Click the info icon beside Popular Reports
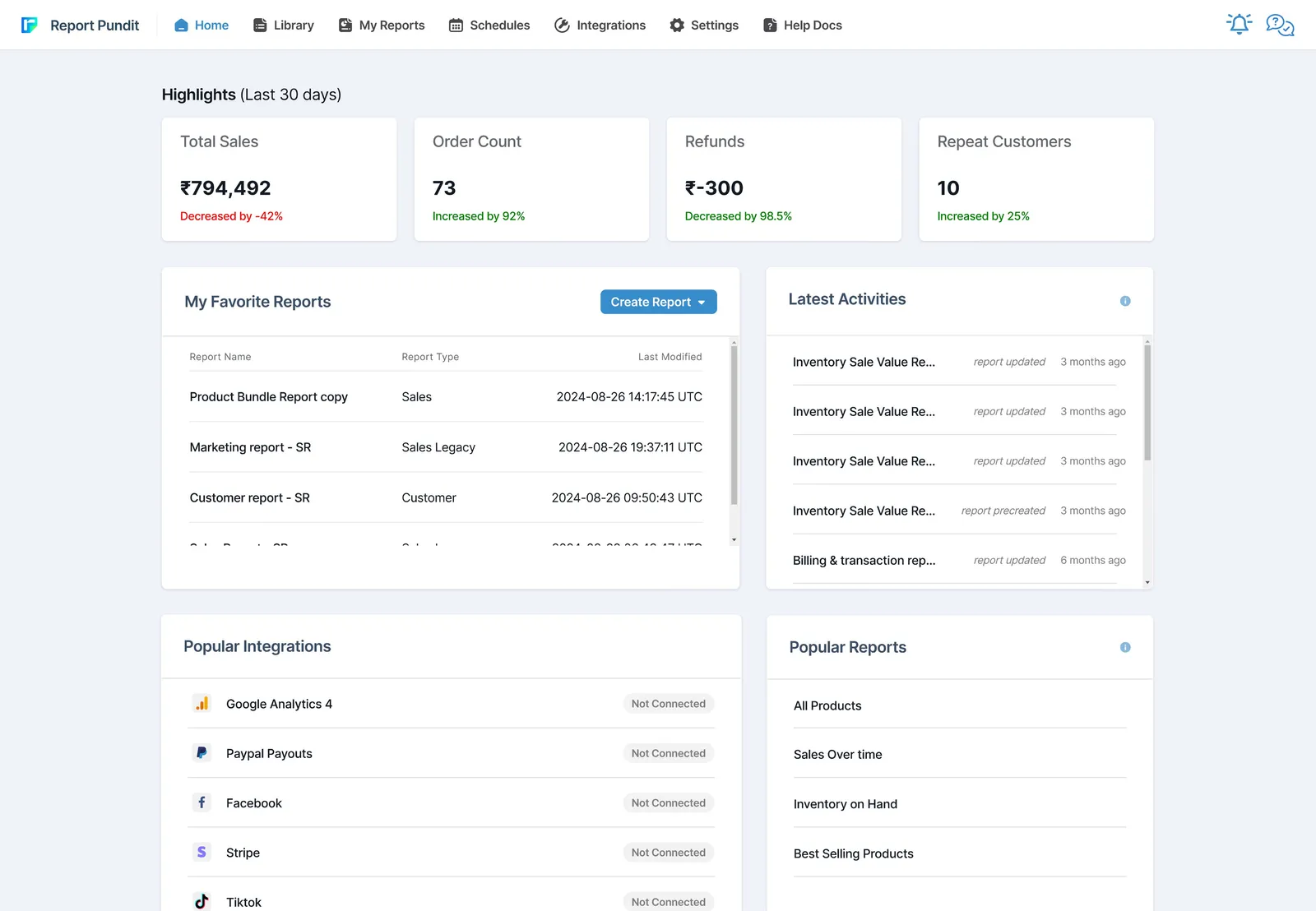 click(1125, 647)
